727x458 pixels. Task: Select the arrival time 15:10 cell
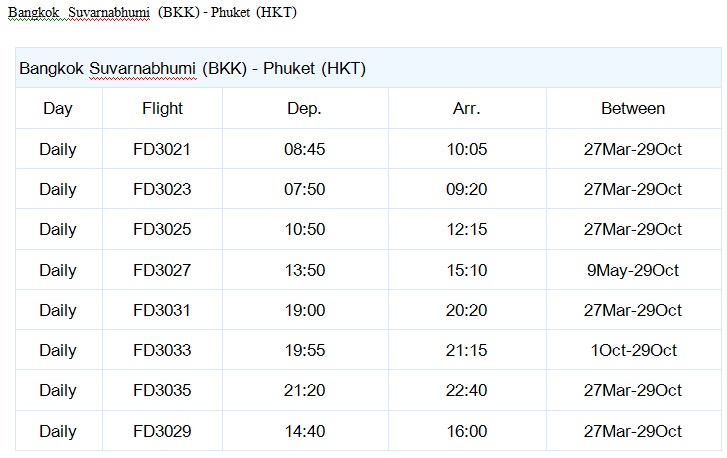467,270
